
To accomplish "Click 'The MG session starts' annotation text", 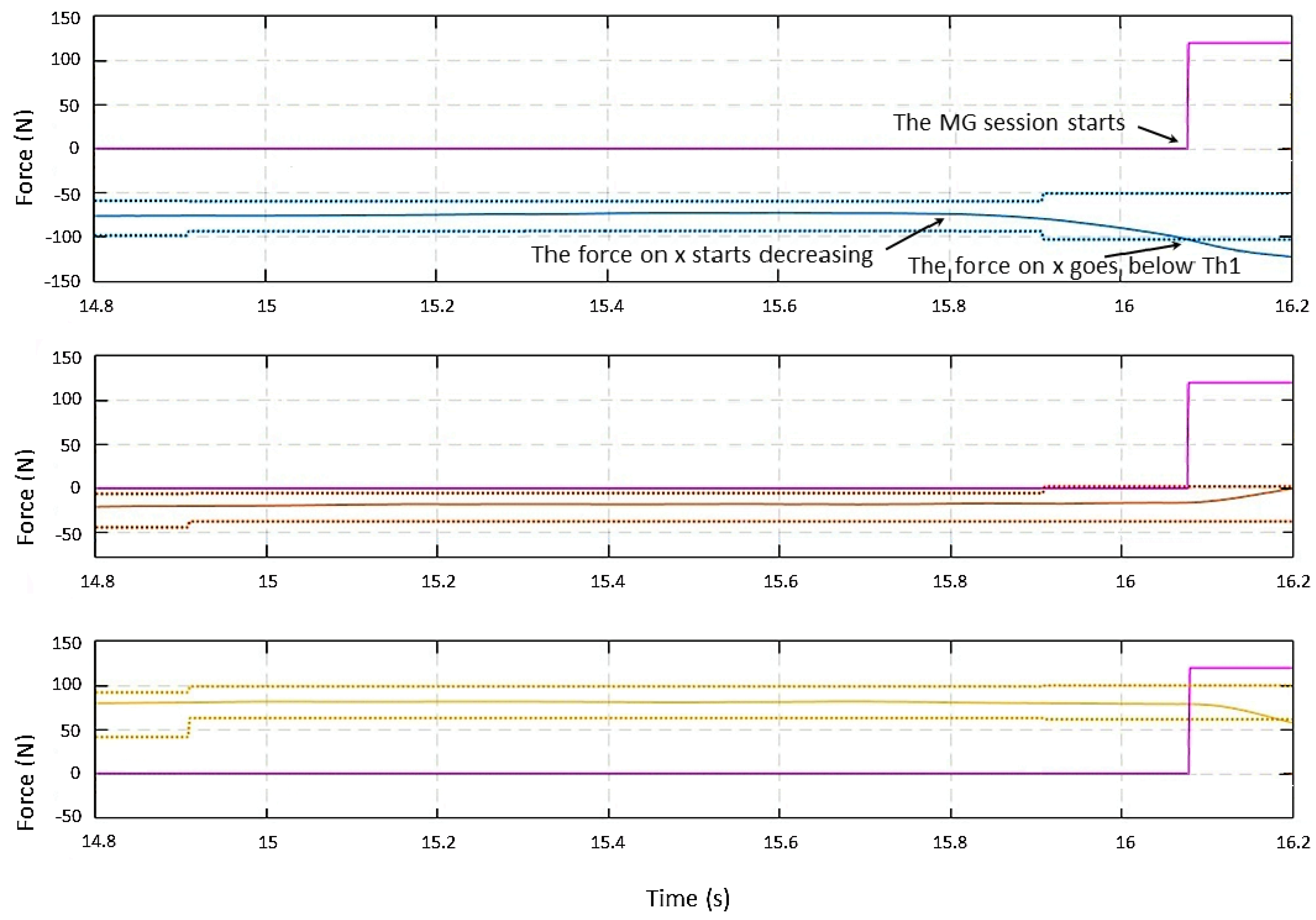I will point(1009,123).
